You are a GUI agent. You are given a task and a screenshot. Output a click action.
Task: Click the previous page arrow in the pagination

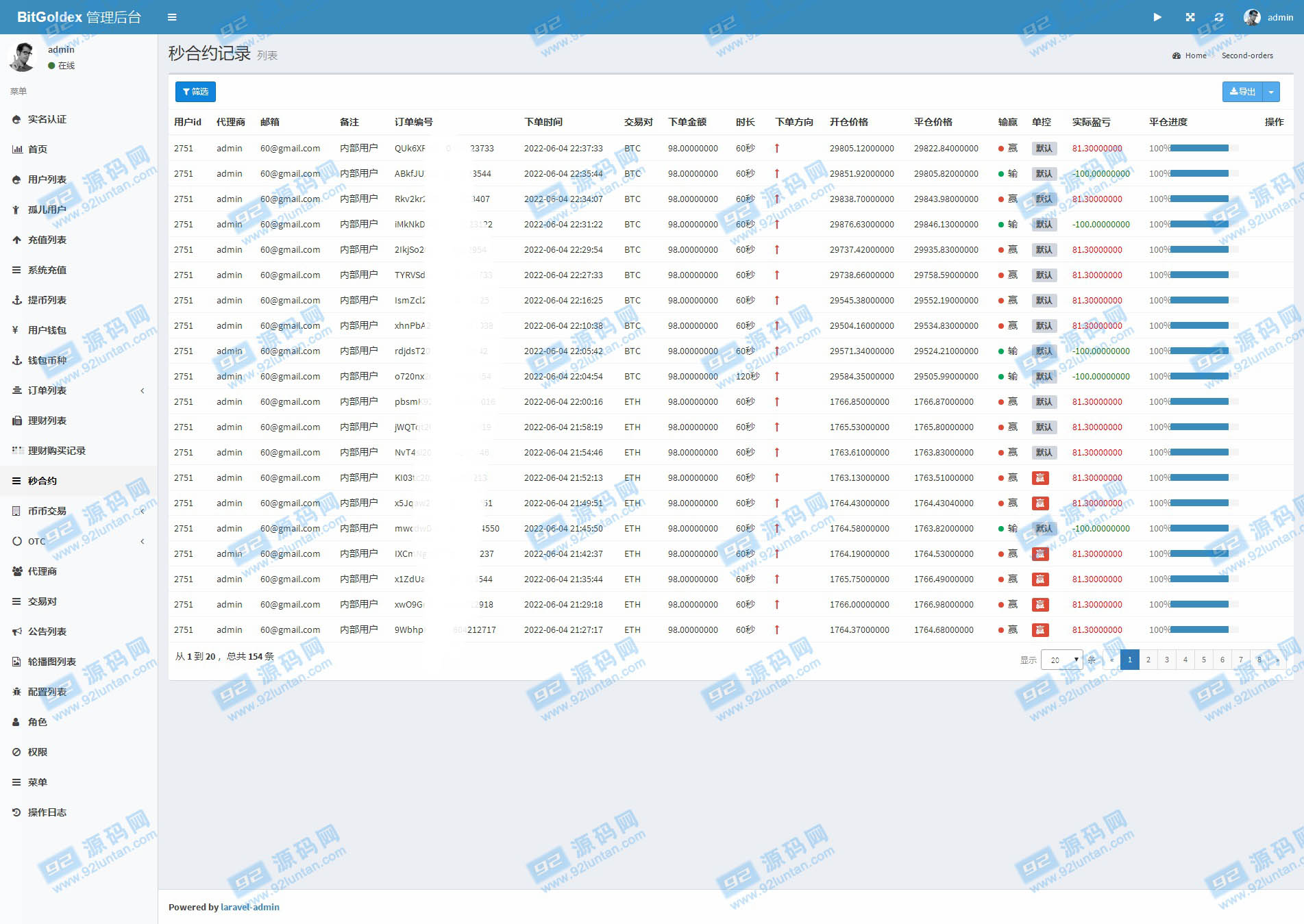coord(1111,660)
